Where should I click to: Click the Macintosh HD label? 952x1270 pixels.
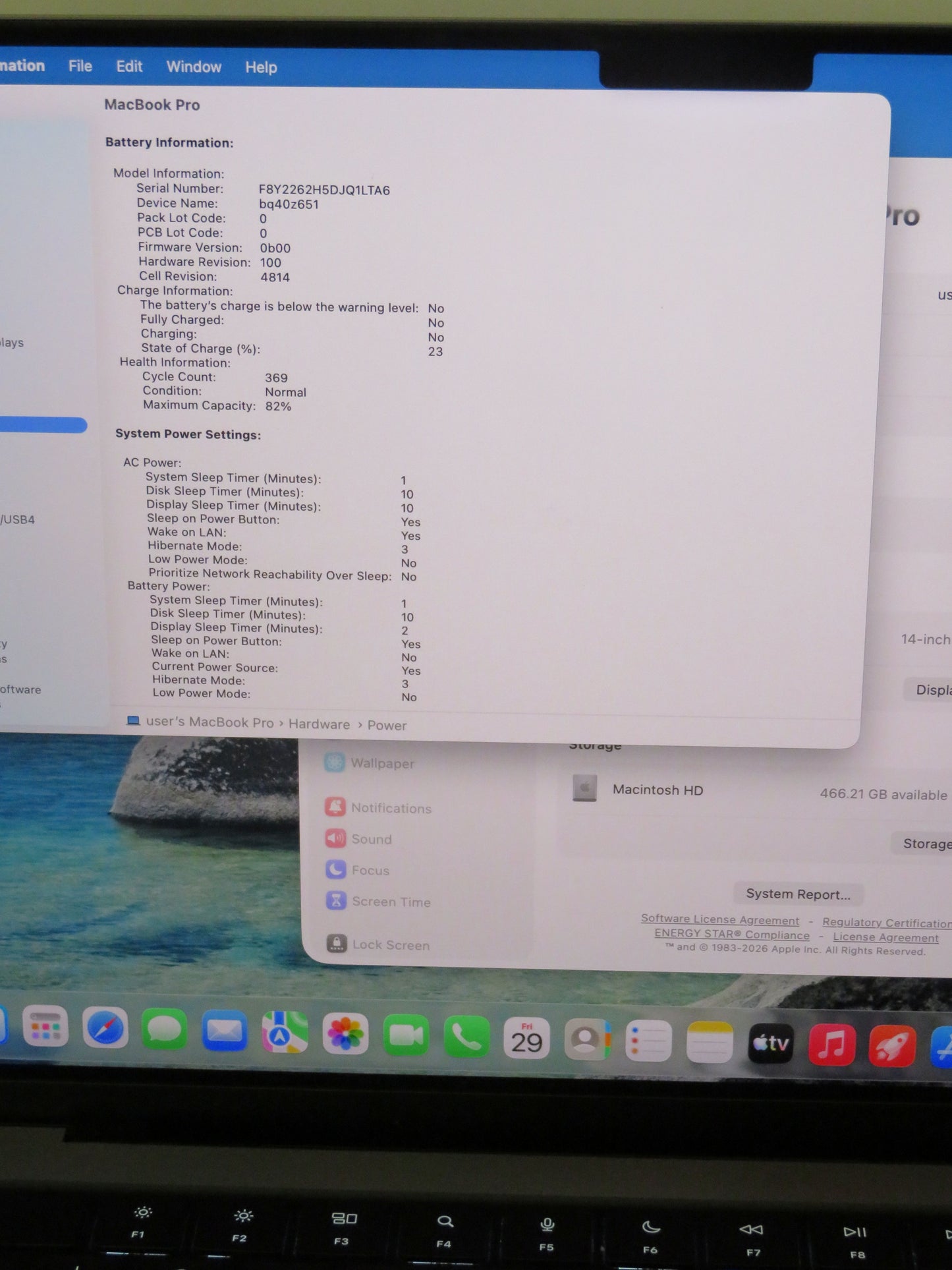point(658,790)
